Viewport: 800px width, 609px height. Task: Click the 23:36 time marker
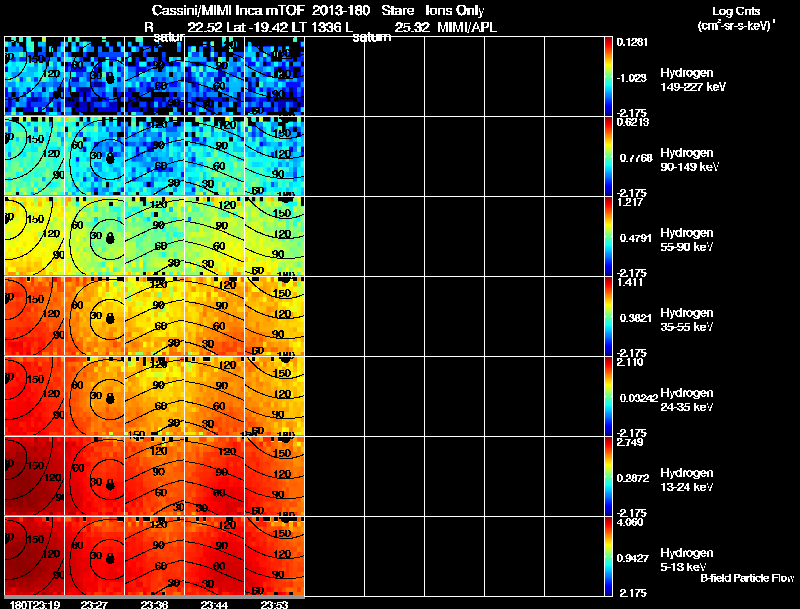coord(154,604)
